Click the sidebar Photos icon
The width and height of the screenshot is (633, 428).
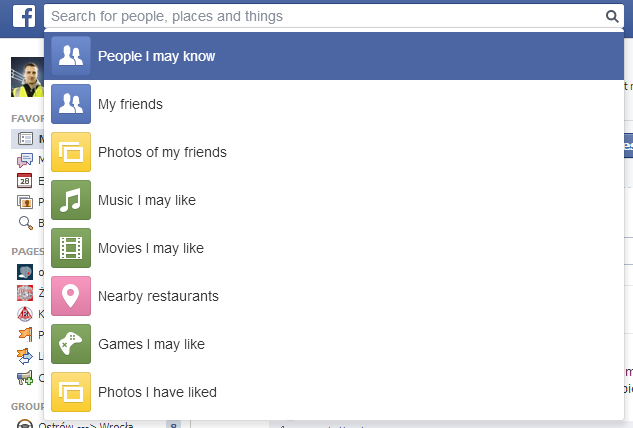25,201
